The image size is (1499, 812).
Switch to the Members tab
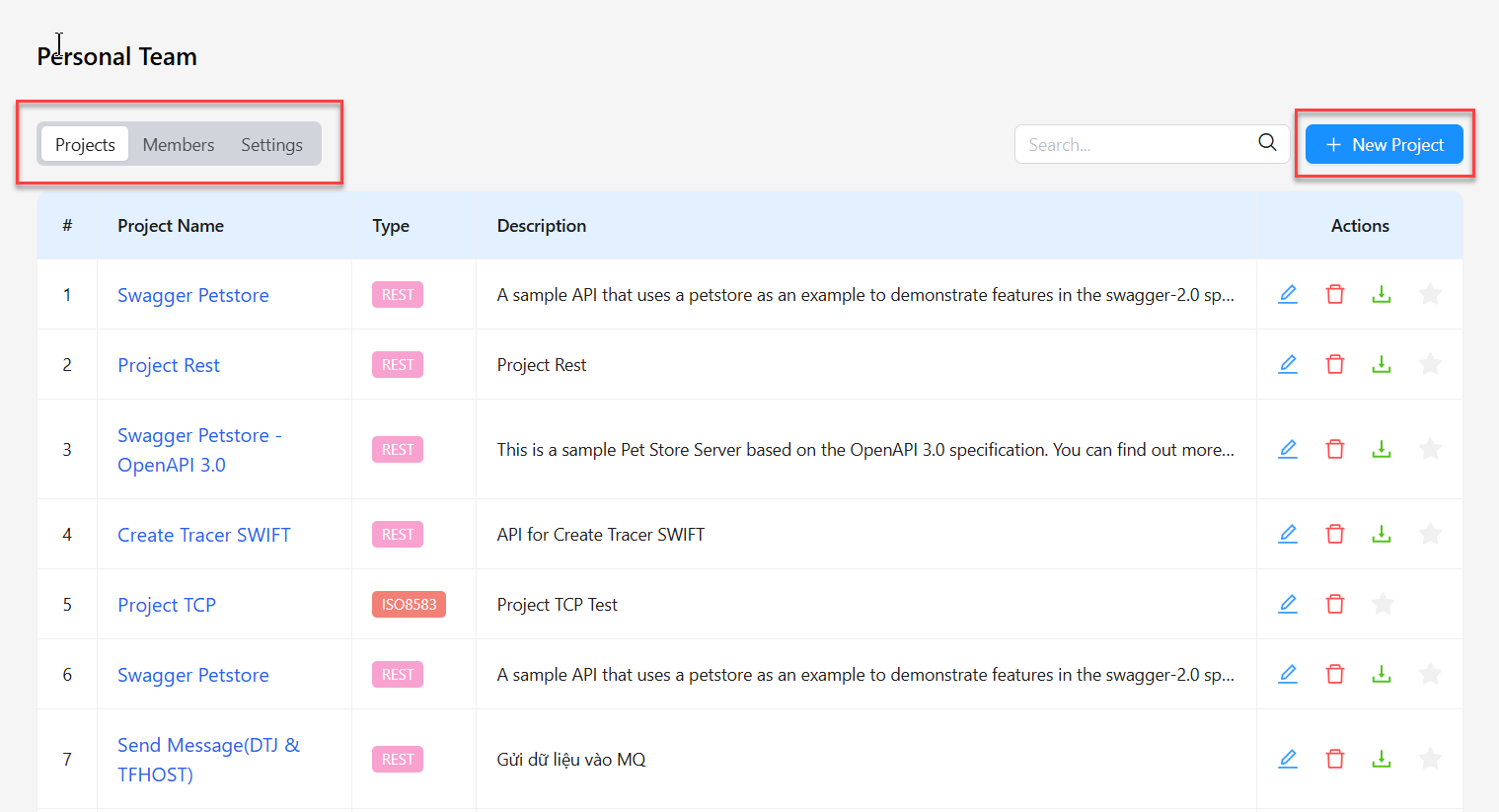pyautogui.click(x=179, y=145)
